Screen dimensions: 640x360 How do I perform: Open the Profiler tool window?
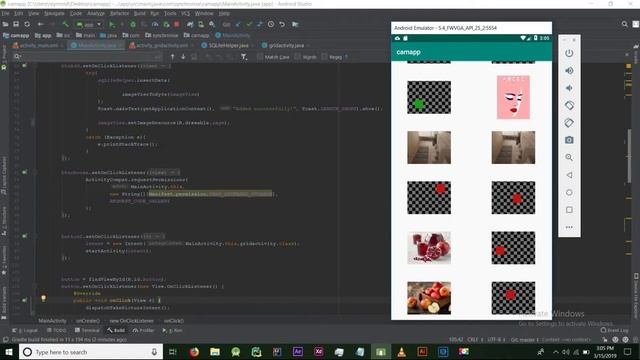pyautogui.click(x=144, y=330)
